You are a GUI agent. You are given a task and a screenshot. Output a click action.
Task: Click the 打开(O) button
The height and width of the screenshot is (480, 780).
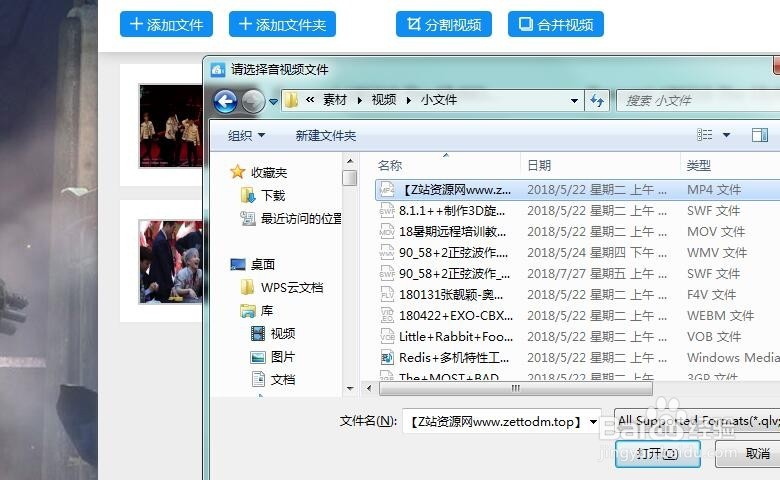click(658, 453)
